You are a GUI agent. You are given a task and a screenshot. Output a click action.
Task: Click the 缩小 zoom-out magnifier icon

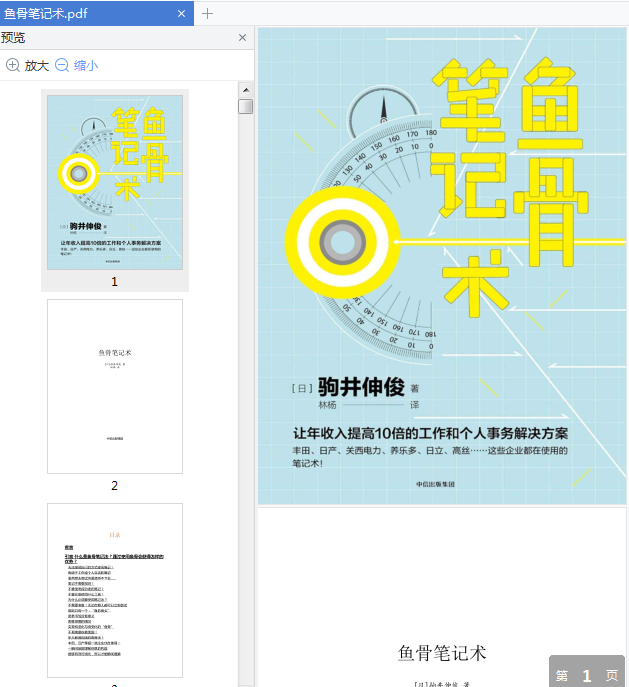(62, 65)
